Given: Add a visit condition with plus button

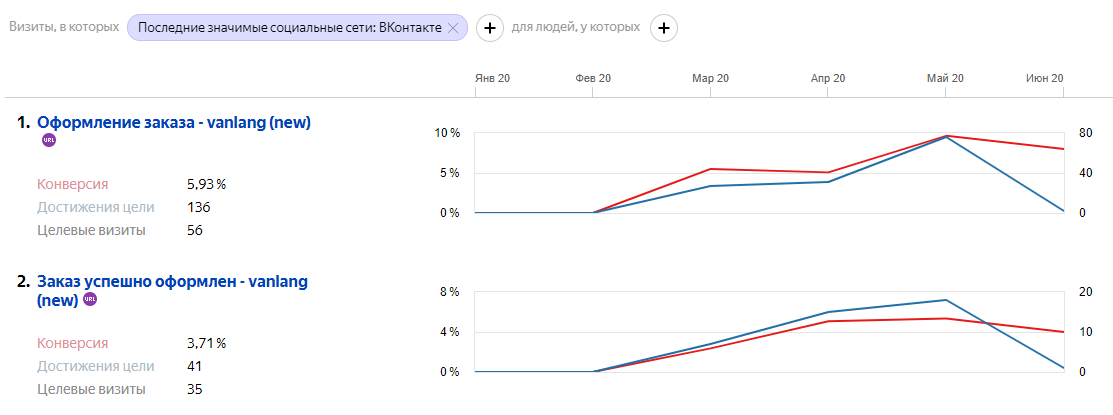Looking at the screenshot, I should [489, 28].
